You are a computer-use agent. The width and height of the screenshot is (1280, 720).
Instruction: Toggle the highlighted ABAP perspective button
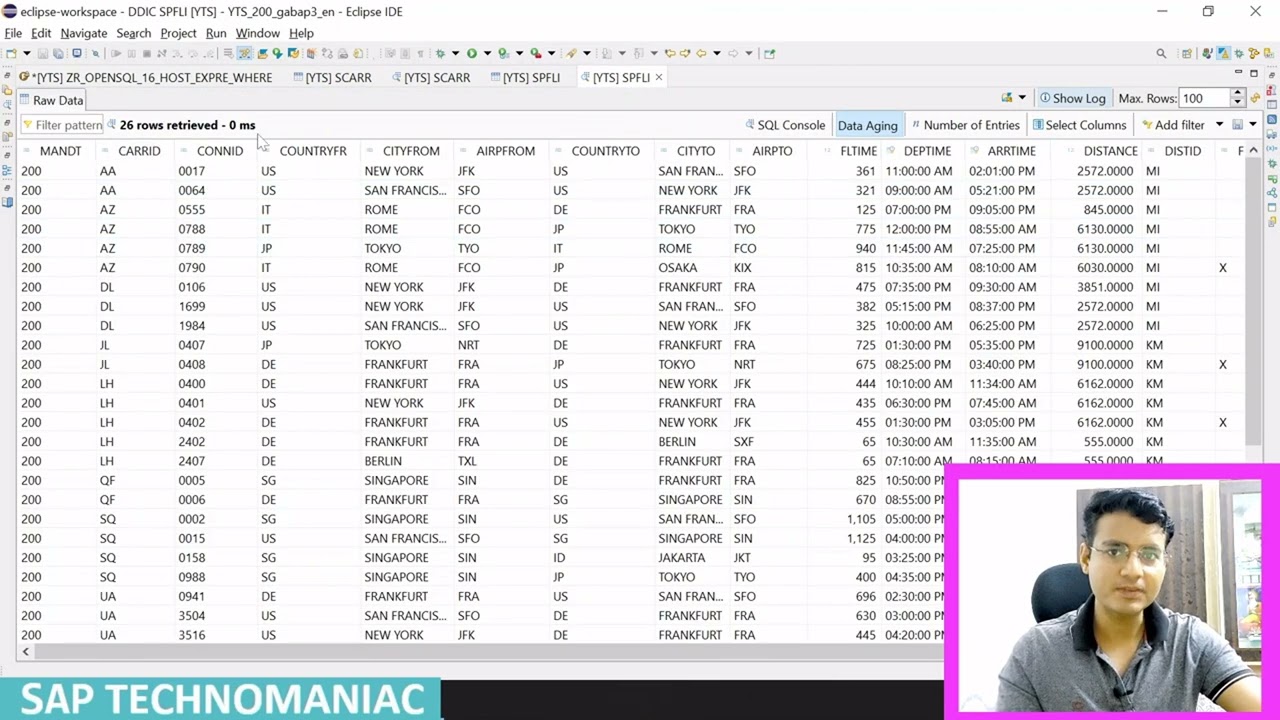point(1224,54)
